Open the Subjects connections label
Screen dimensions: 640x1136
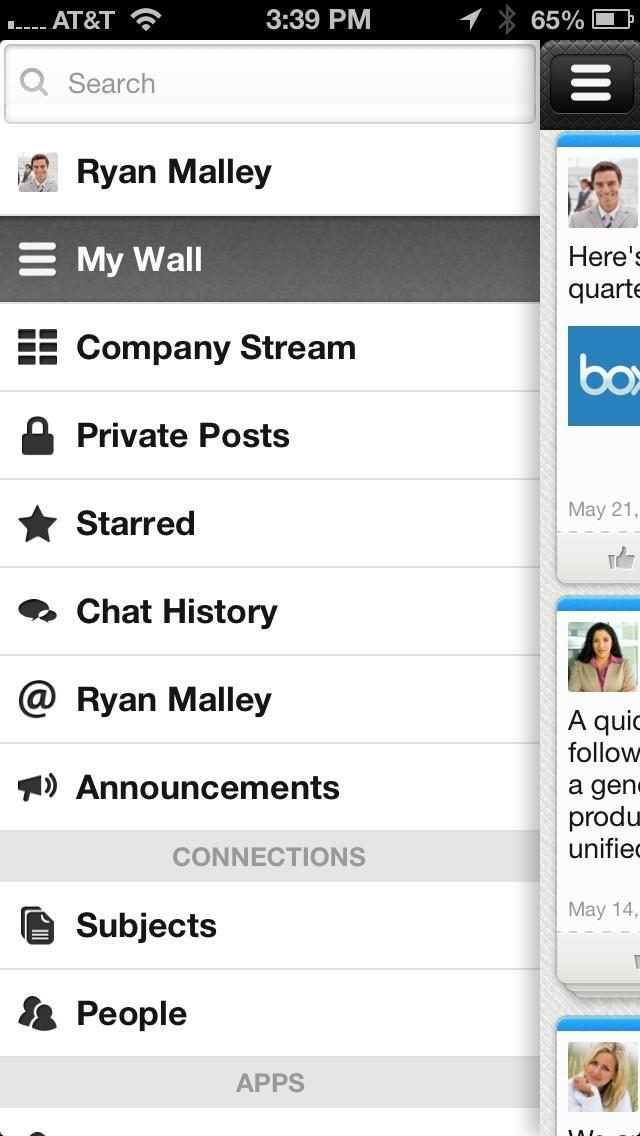pos(146,925)
